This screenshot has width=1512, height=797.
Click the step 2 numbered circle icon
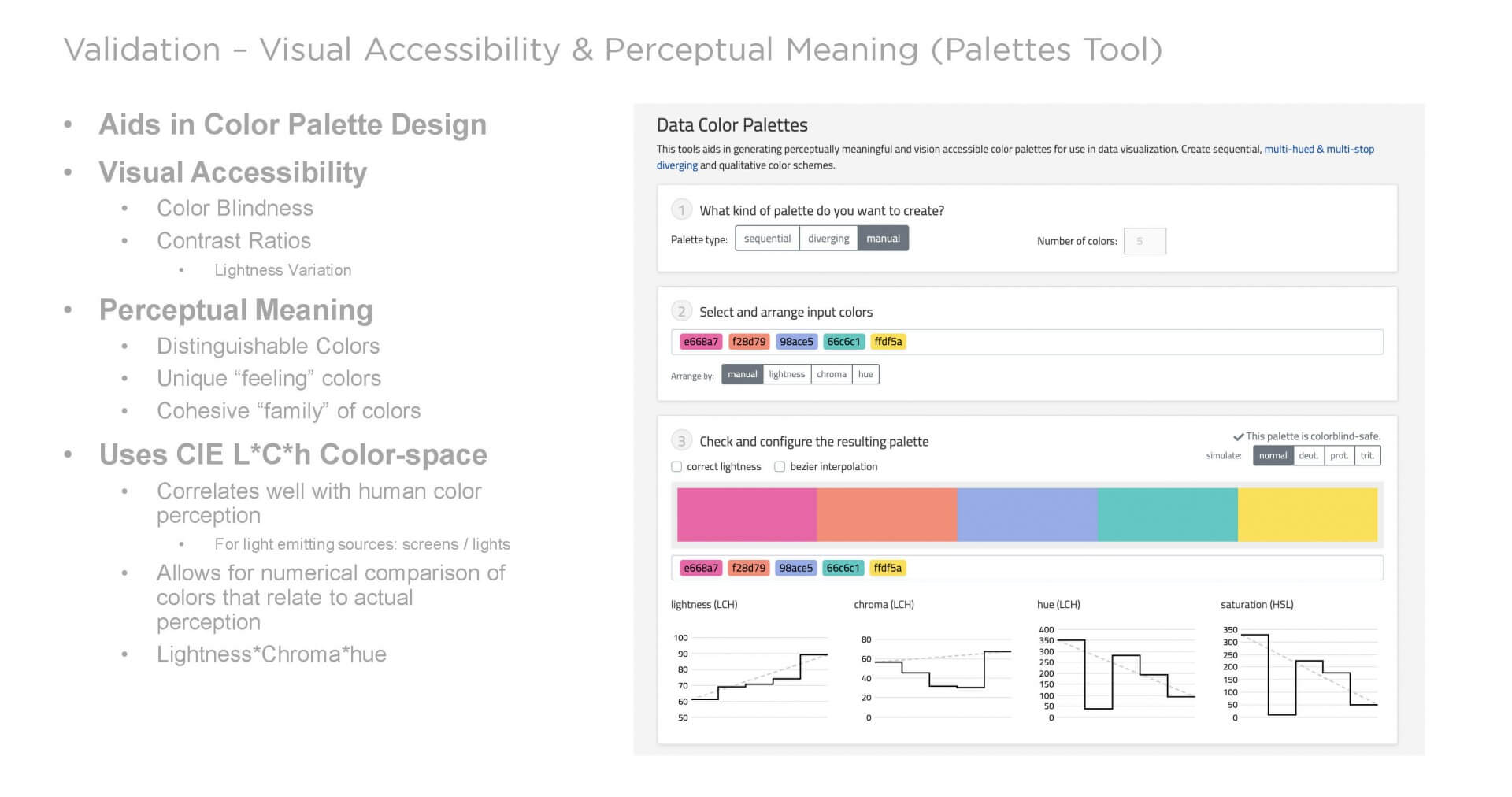coord(680,311)
